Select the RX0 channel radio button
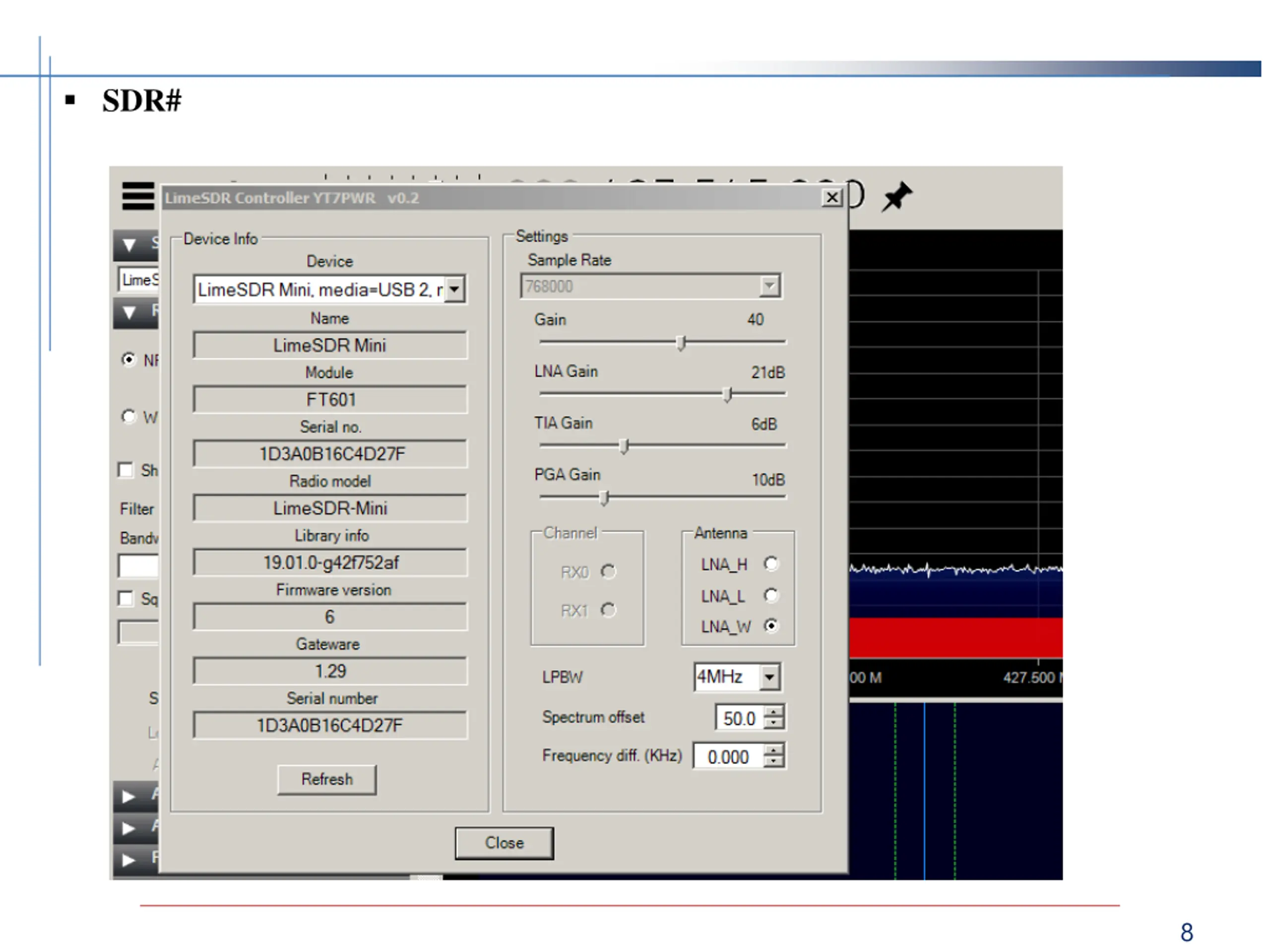Viewport: 1270px width, 952px height. [608, 572]
